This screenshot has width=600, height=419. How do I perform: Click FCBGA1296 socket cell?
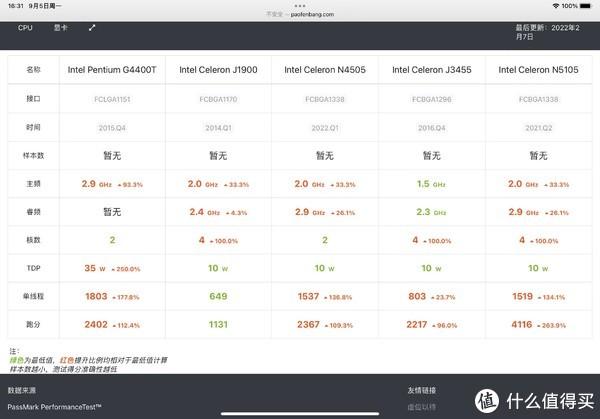point(432,99)
